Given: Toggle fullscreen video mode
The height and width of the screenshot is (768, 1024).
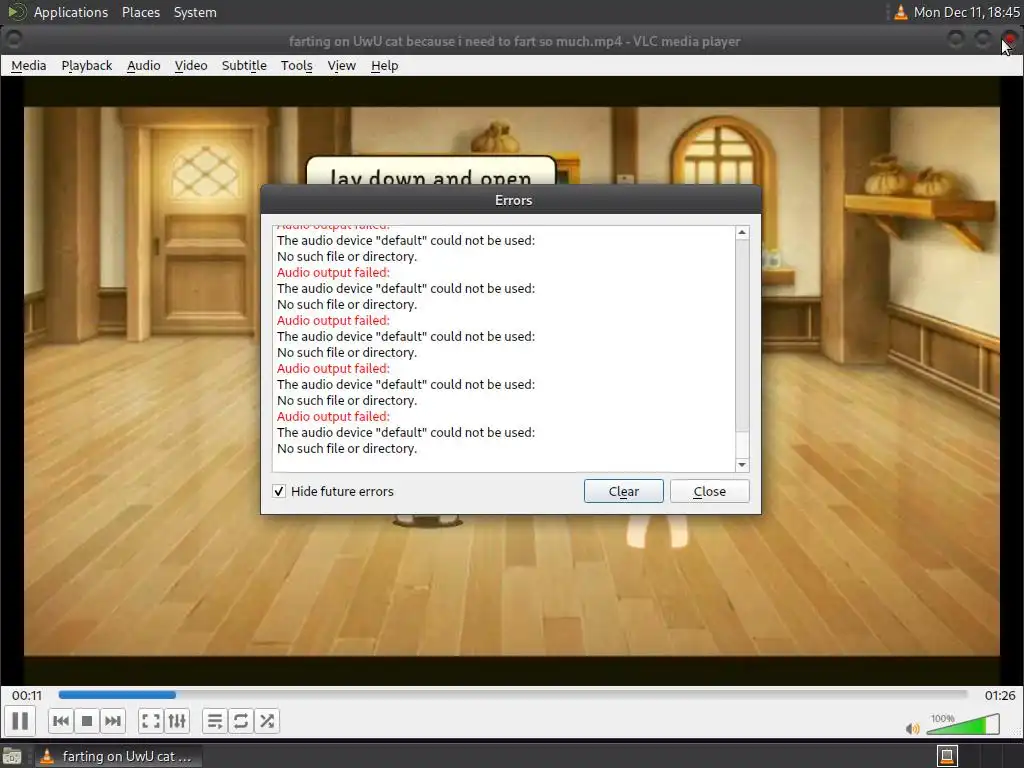Looking at the screenshot, I should coord(151,721).
